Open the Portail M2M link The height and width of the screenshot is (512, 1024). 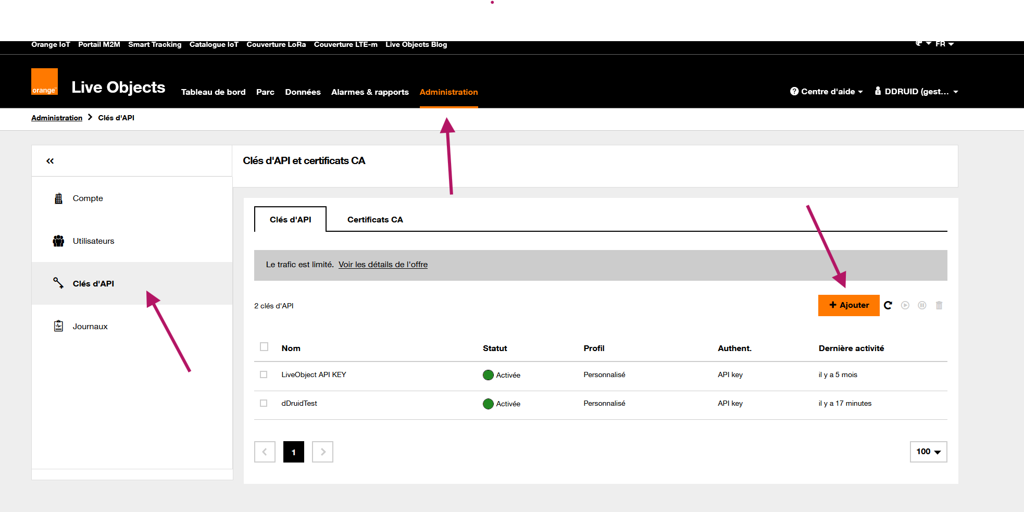(99, 45)
